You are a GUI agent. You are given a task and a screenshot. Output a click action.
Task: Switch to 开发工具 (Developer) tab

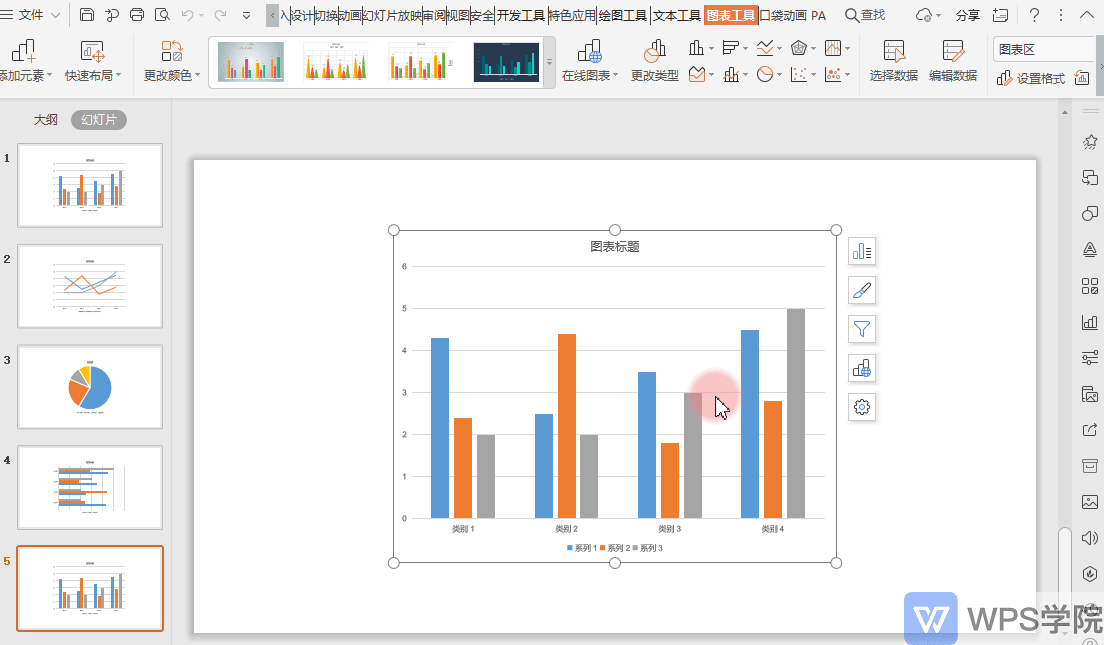[x=521, y=15]
